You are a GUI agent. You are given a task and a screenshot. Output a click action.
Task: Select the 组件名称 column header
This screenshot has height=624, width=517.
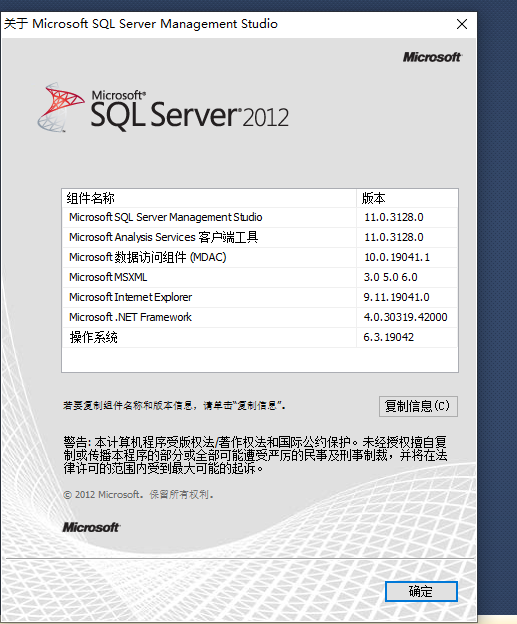click(209, 198)
